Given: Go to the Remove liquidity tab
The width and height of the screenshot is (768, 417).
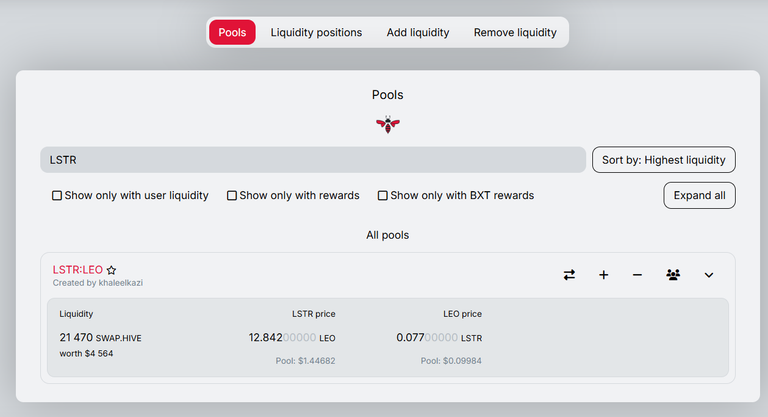Looking at the screenshot, I should 515,32.
